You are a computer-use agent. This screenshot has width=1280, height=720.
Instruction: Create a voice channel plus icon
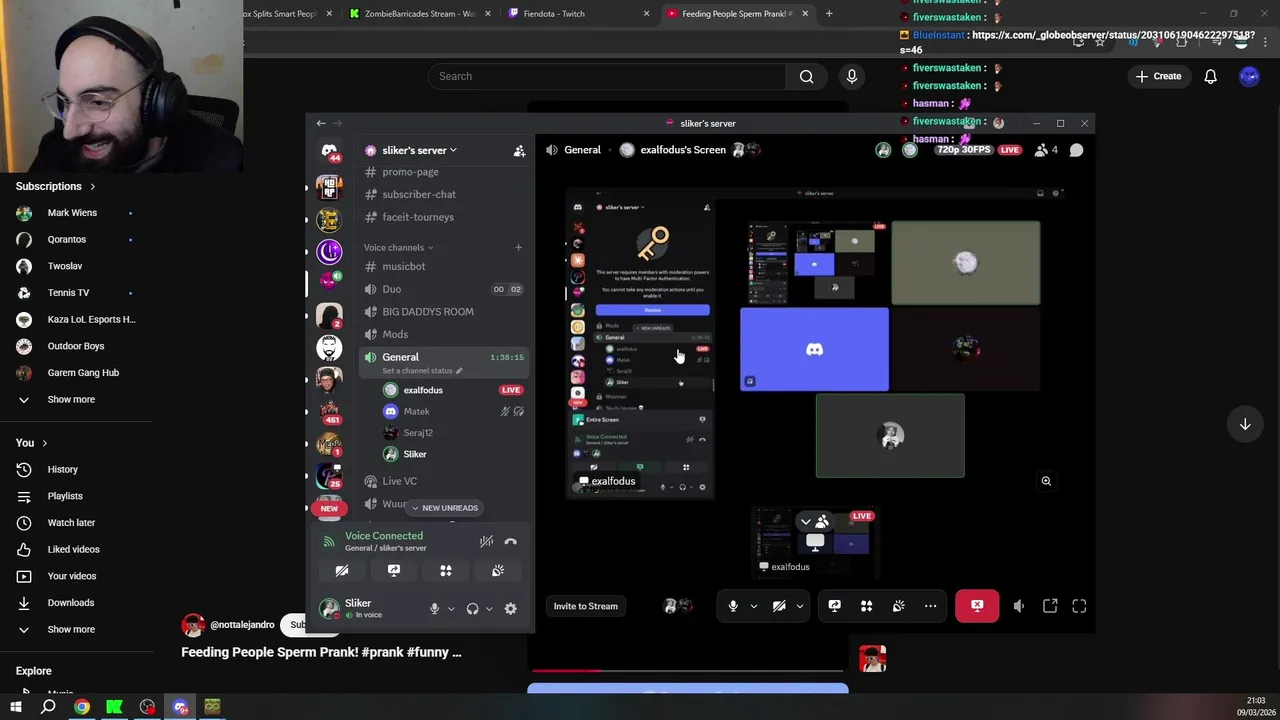tap(518, 247)
